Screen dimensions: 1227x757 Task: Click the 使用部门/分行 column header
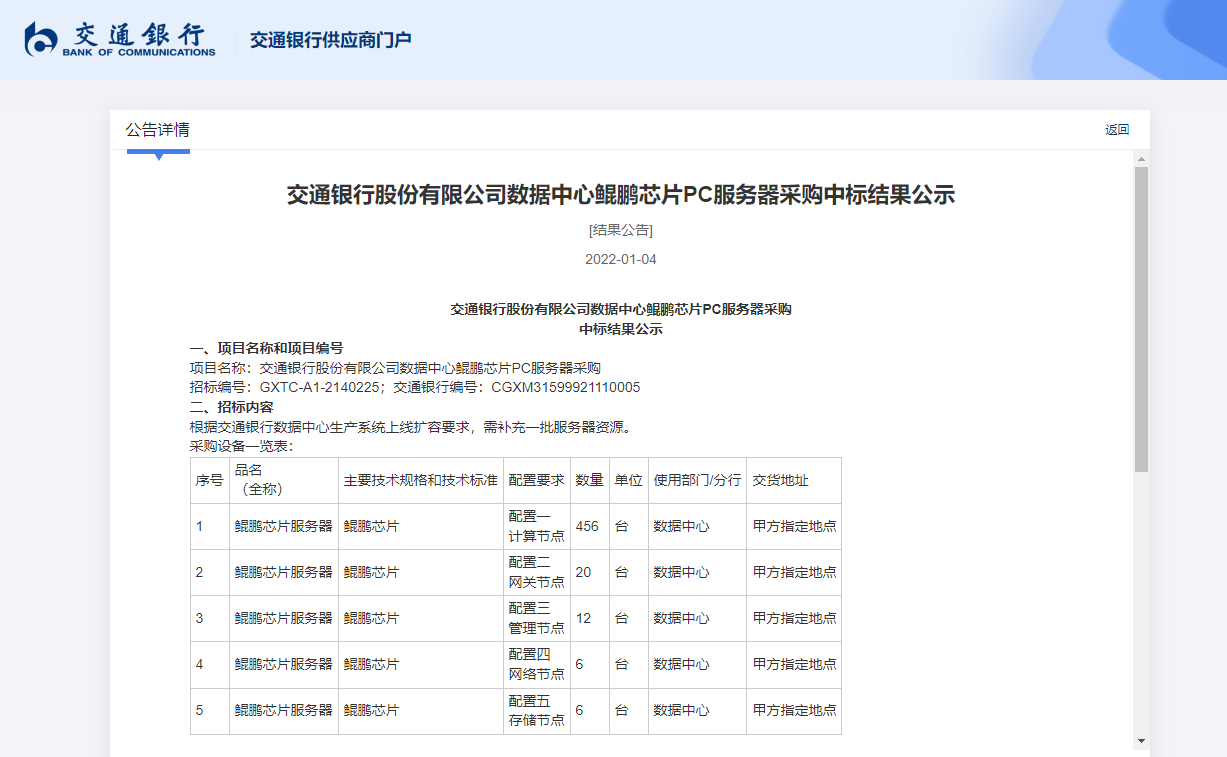click(x=698, y=480)
